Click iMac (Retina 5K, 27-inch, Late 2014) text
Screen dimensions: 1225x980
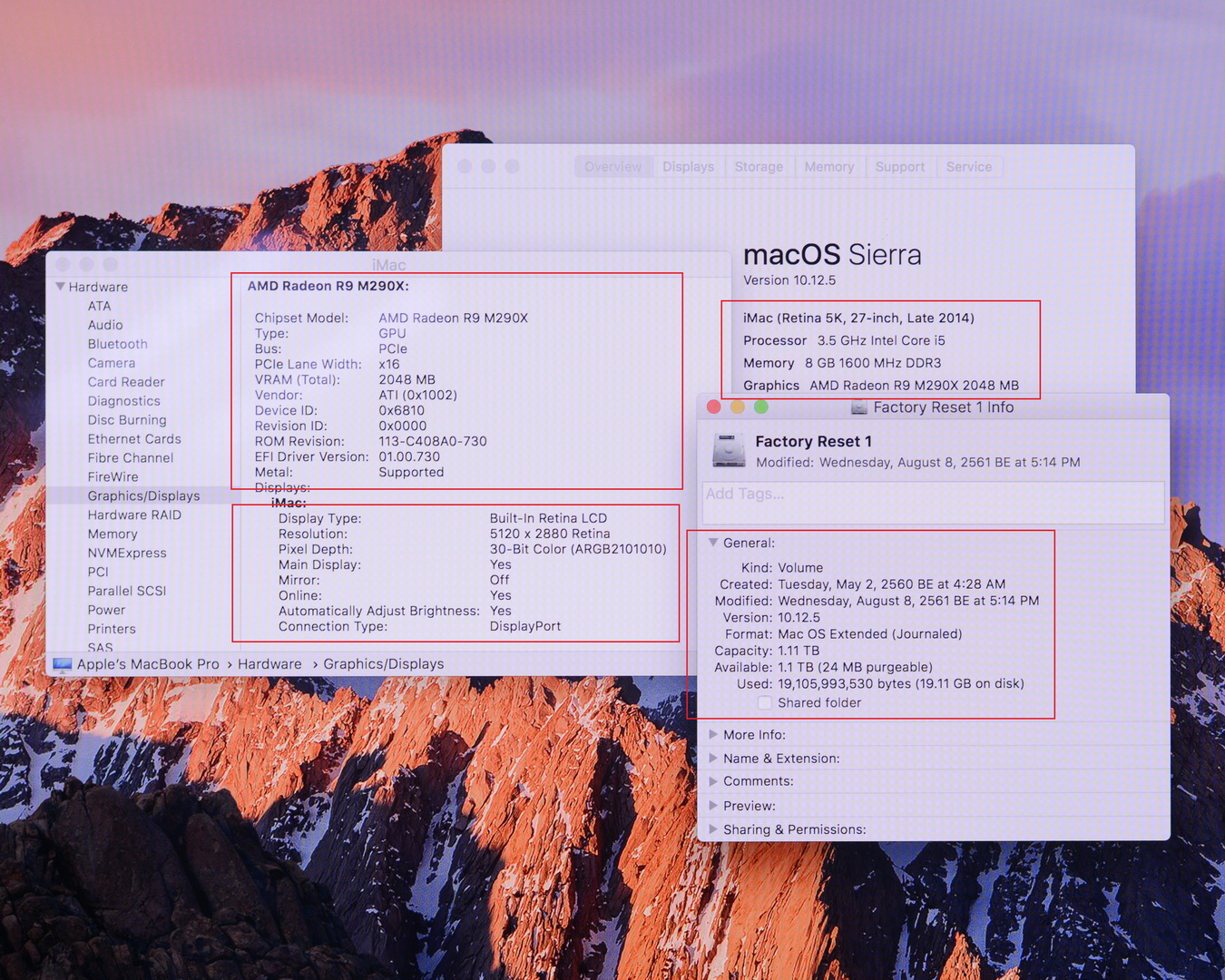[858, 318]
